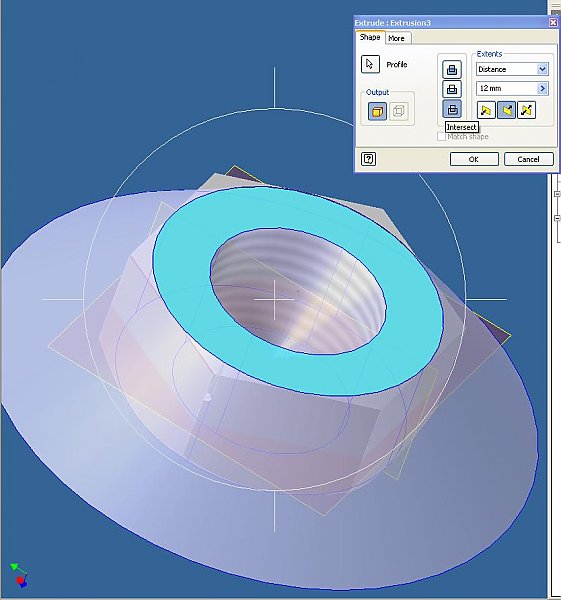561x600 pixels.
Task: Switch to the More tab
Action: click(x=397, y=38)
